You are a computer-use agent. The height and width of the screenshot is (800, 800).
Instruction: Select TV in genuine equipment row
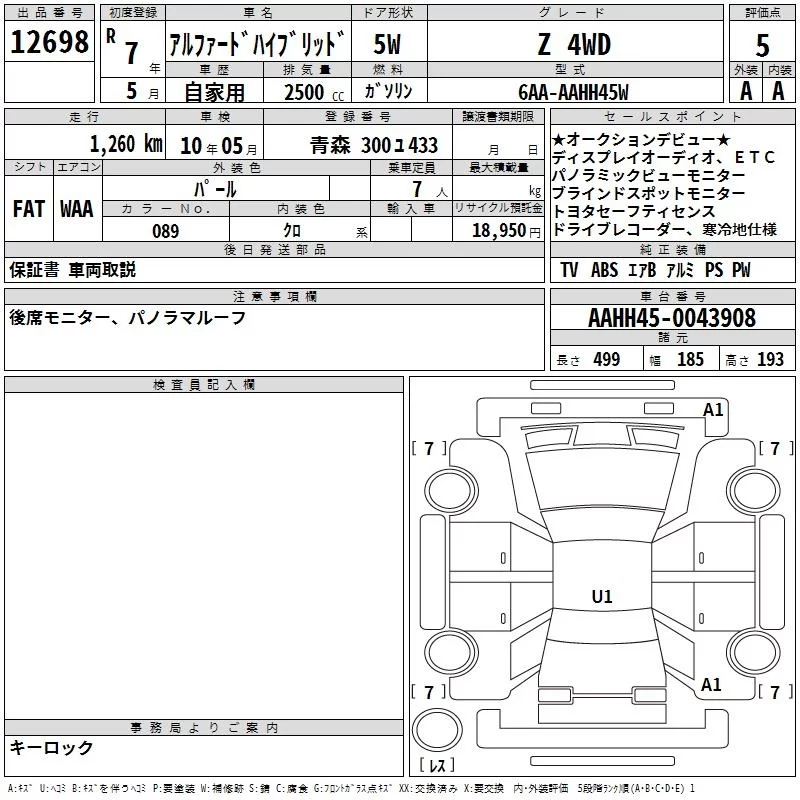tap(568, 270)
